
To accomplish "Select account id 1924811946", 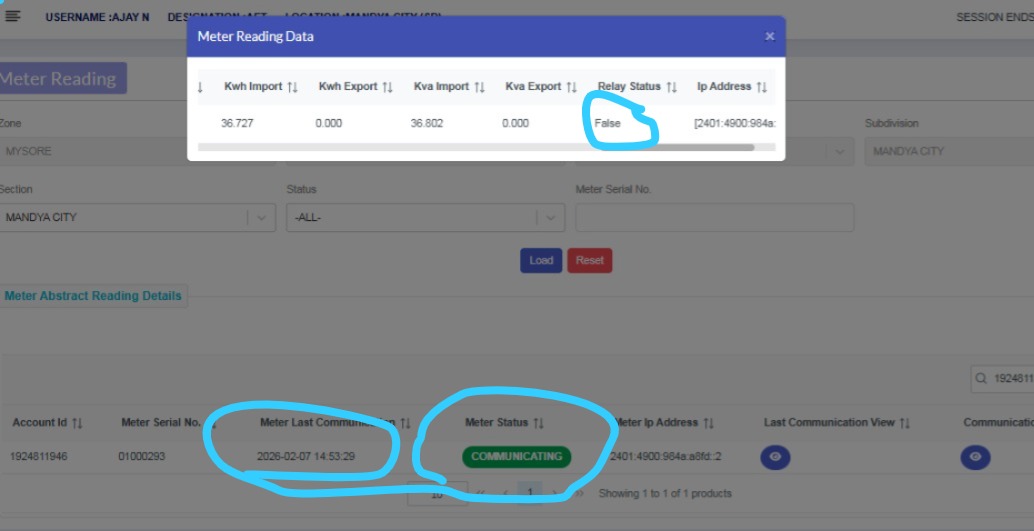I will tap(38, 456).
